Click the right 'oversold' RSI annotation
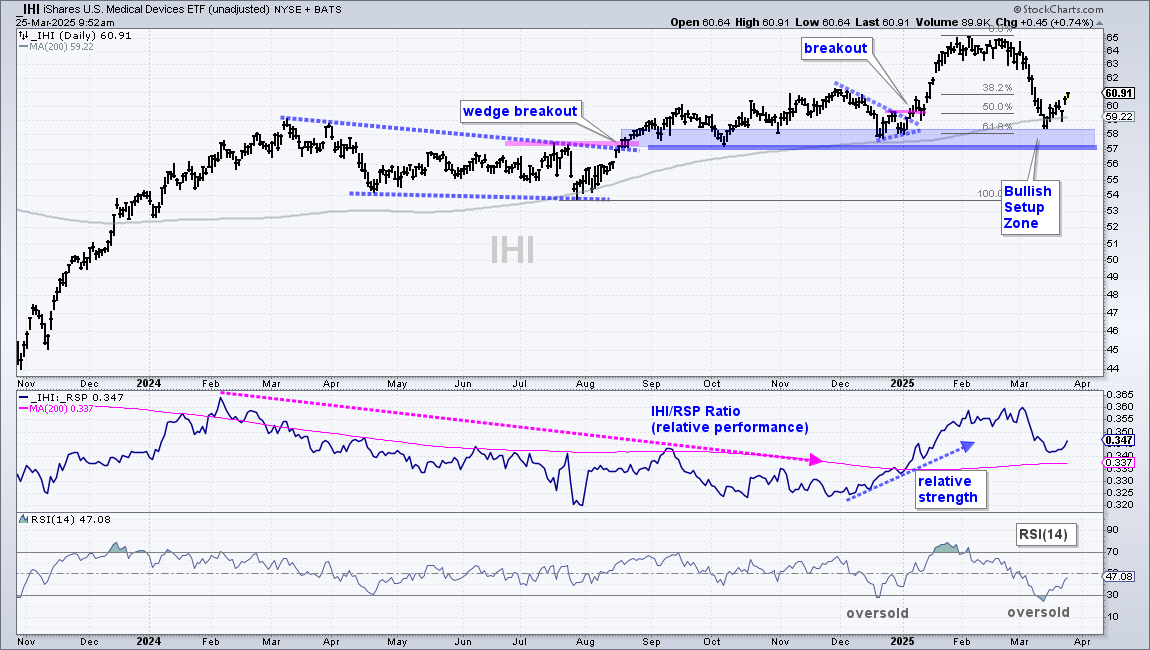Viewport: 1150px width, 650px height. [x=1038, y=612]
